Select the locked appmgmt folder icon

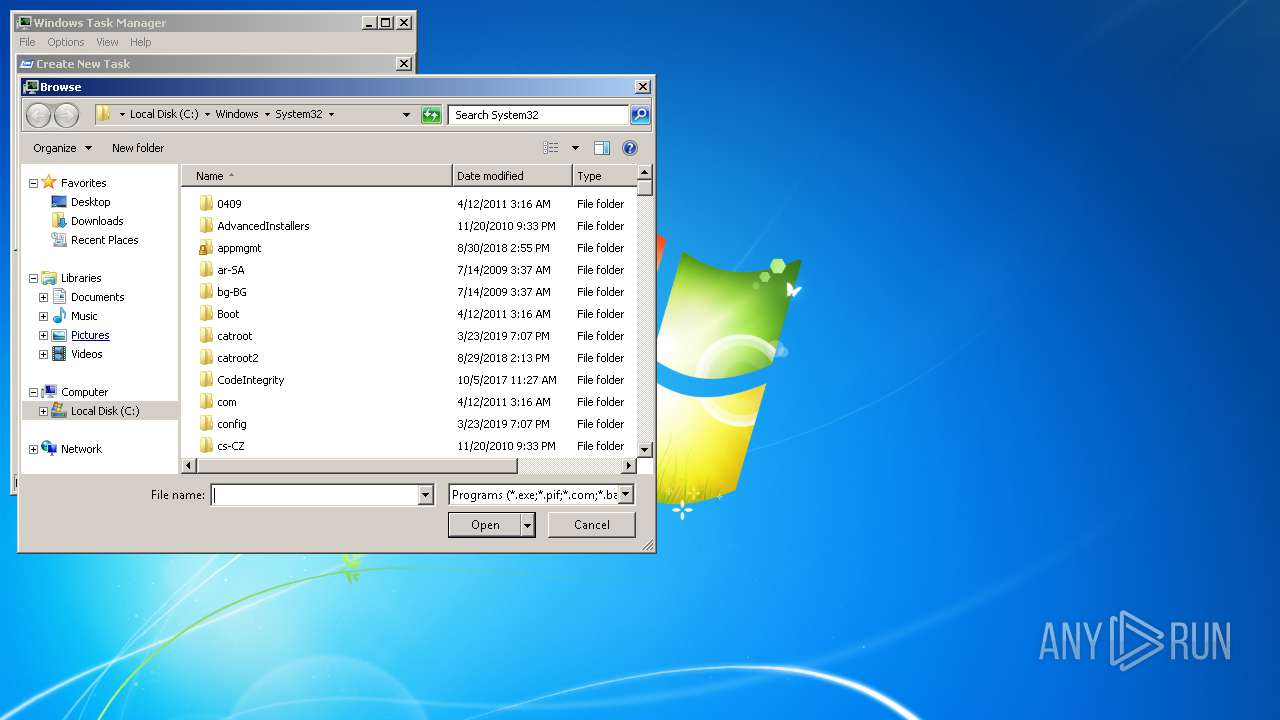coord(206,248)
